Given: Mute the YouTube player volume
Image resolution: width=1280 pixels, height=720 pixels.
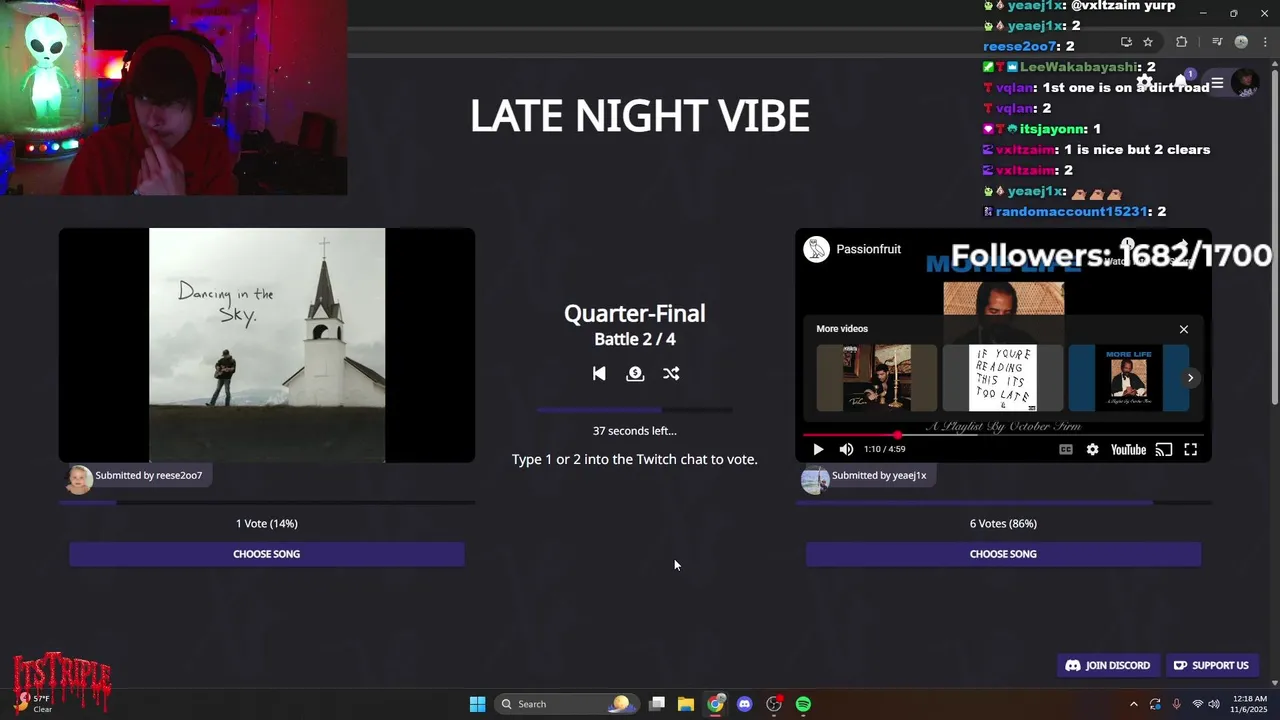Looking at the screenshot, I should point(846,450).
